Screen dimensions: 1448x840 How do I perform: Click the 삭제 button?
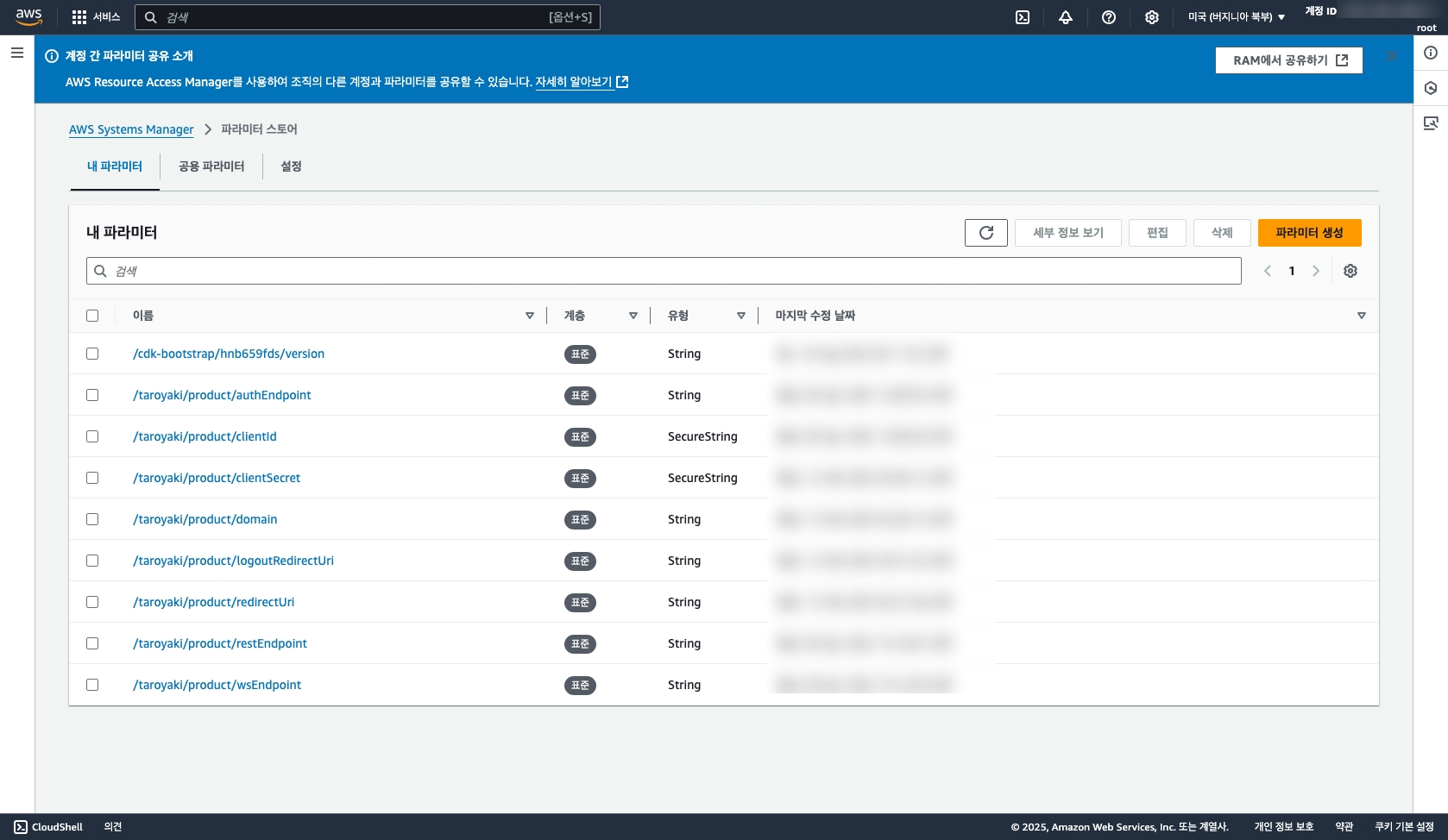[x=1222, y=233]
